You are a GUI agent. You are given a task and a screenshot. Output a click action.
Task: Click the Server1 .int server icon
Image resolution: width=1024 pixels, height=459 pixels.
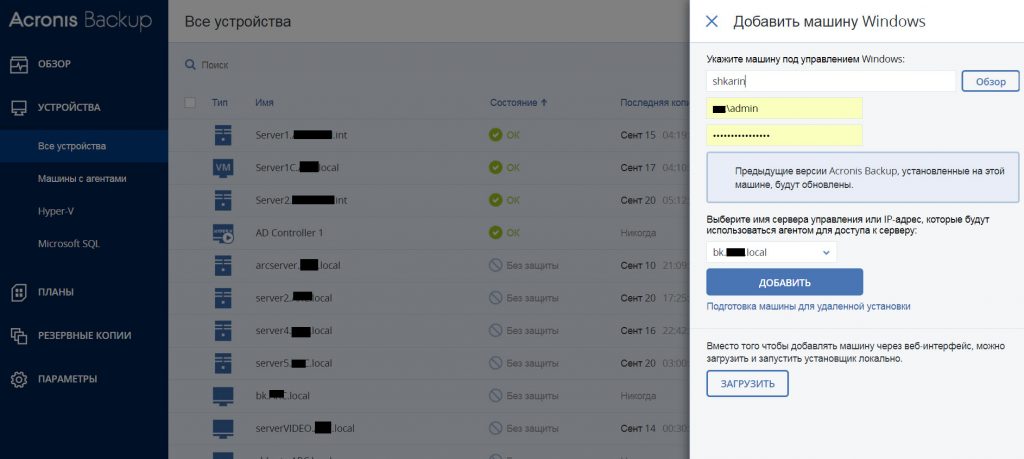[223, 135]
